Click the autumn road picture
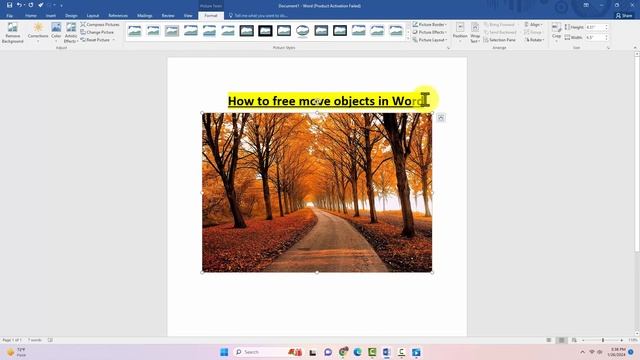The width and height of the screenshot is (640, 360). [x=317, y=193]
